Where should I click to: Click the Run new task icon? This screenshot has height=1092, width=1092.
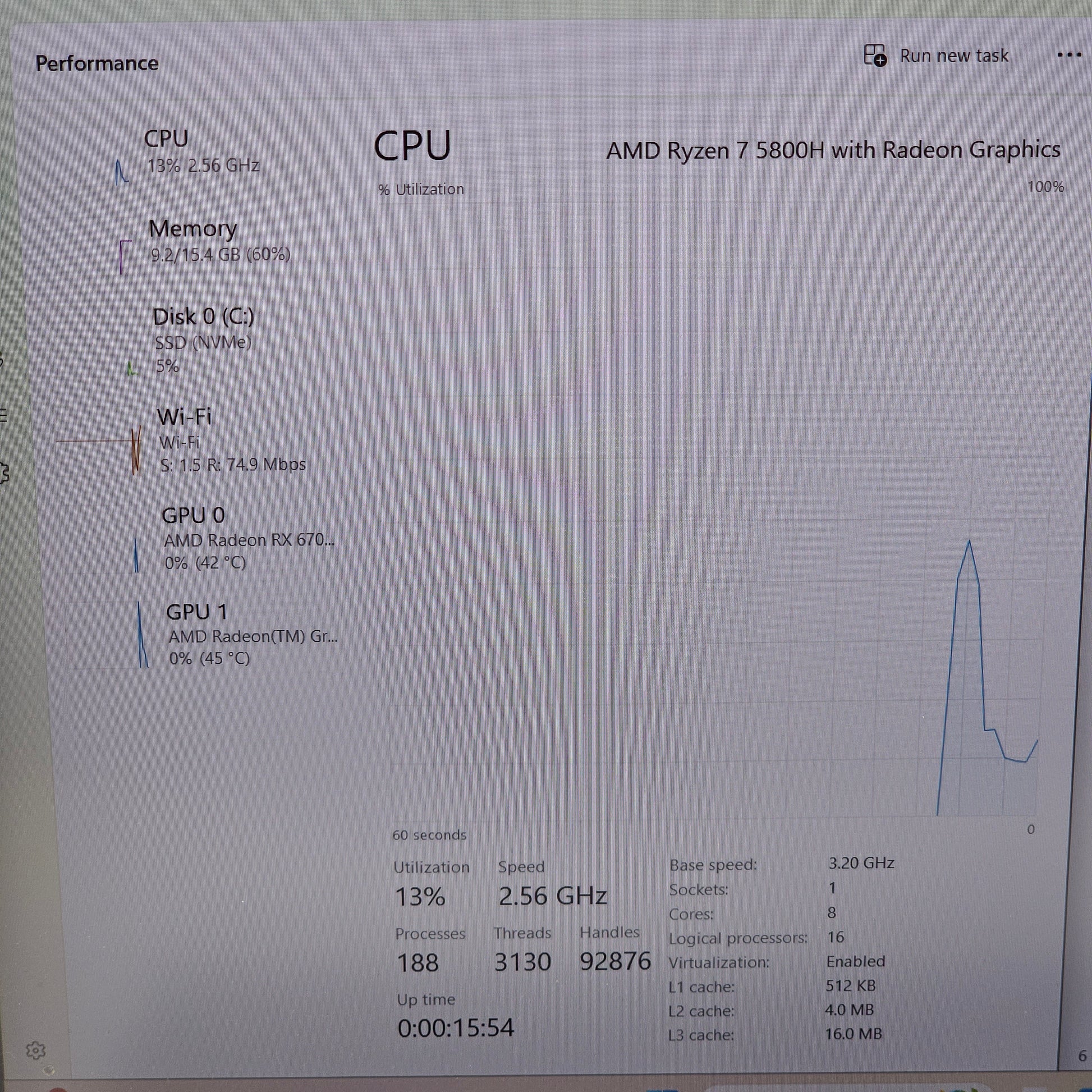pyautogui.click(x=875, y=56)
